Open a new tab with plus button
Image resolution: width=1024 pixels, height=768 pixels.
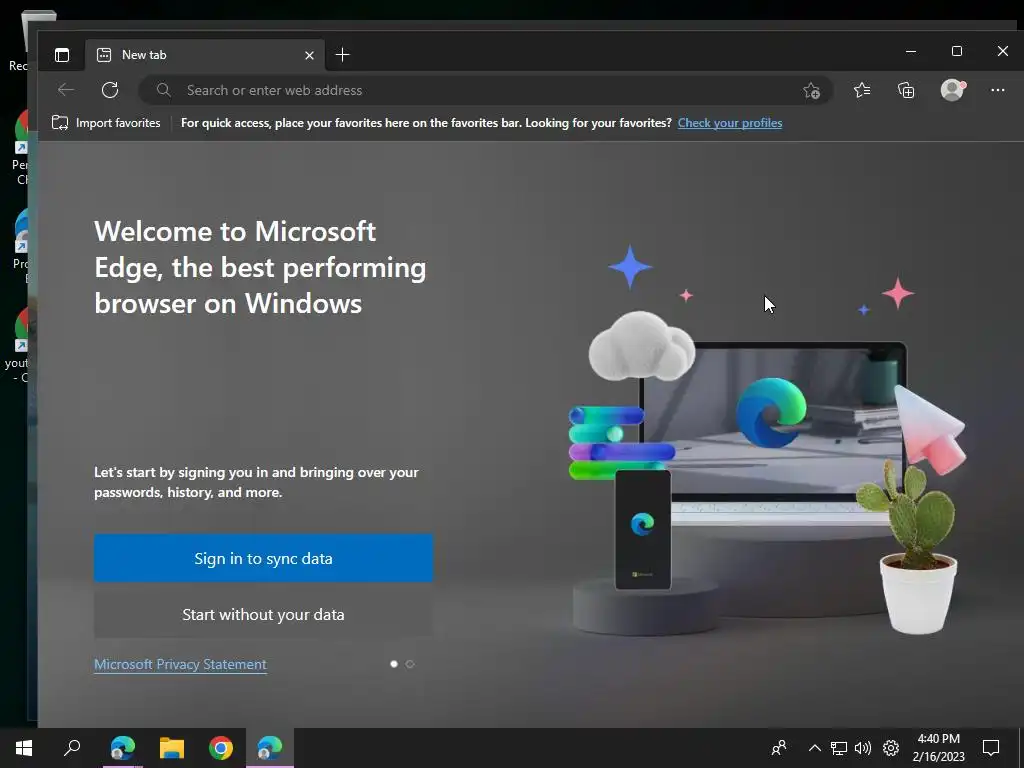coord(342,55)
